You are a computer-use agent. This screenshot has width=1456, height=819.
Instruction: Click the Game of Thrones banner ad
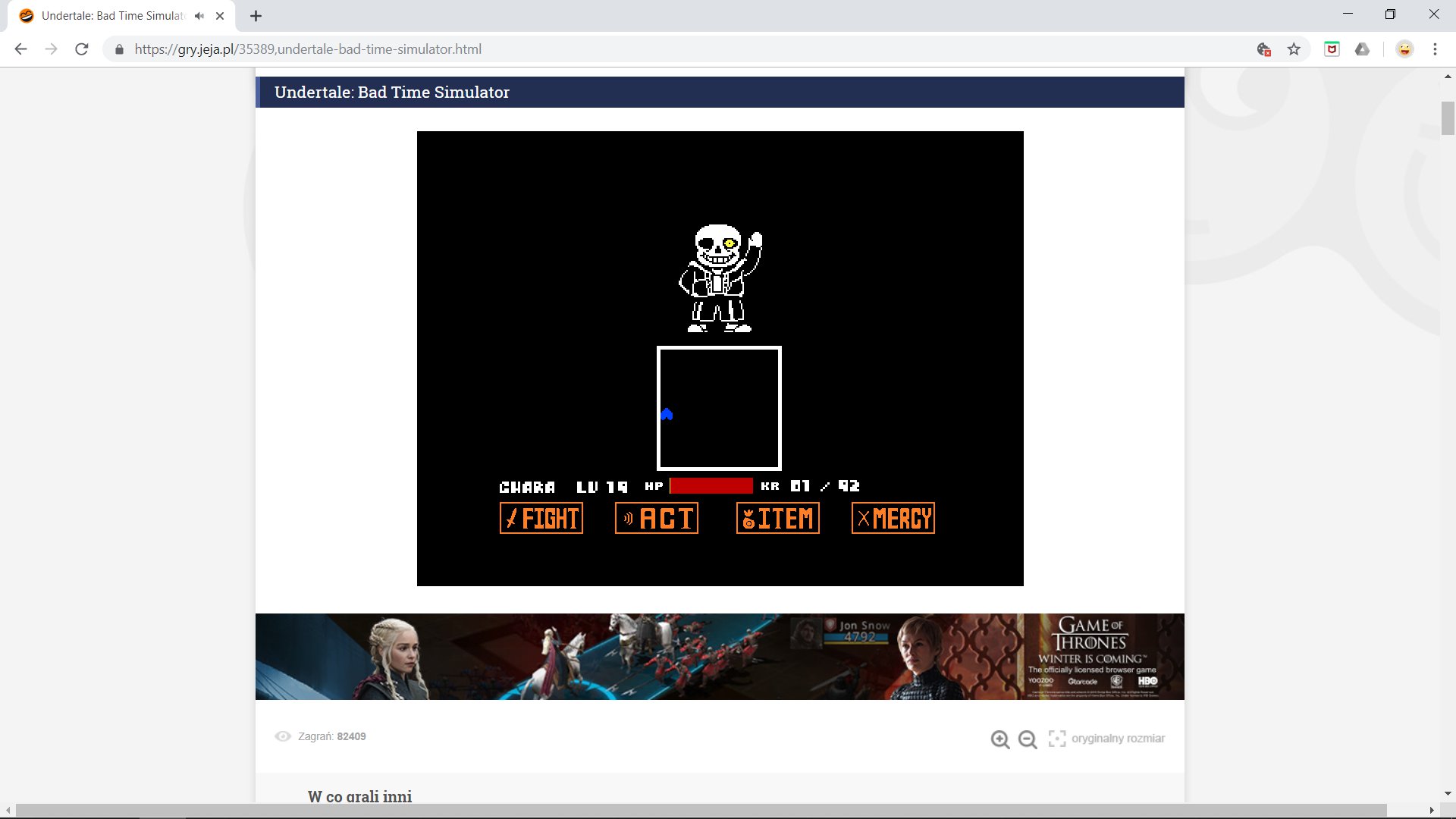tap(720, 656)
